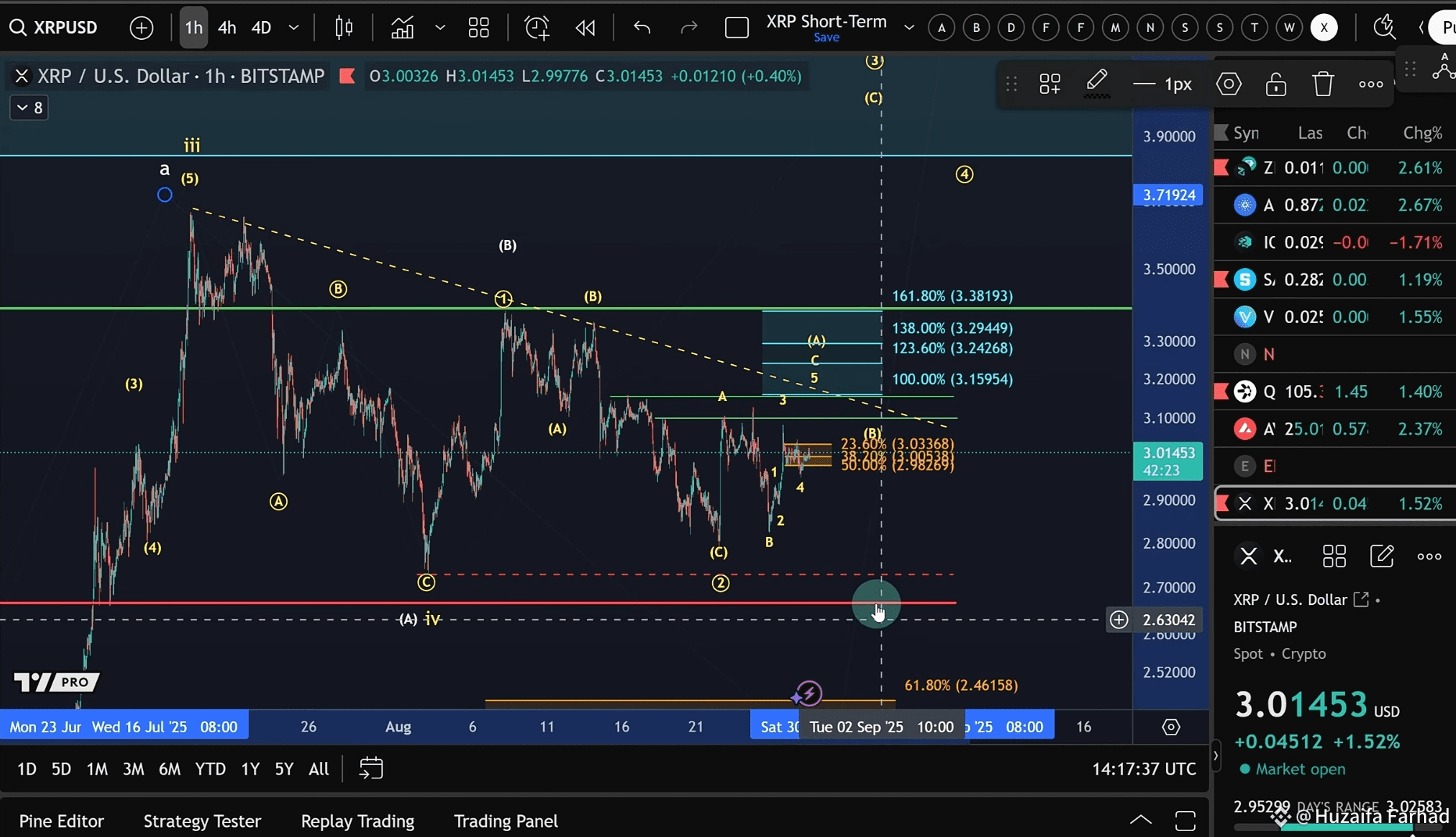Select the 1h timeframe

pos(193,27)
